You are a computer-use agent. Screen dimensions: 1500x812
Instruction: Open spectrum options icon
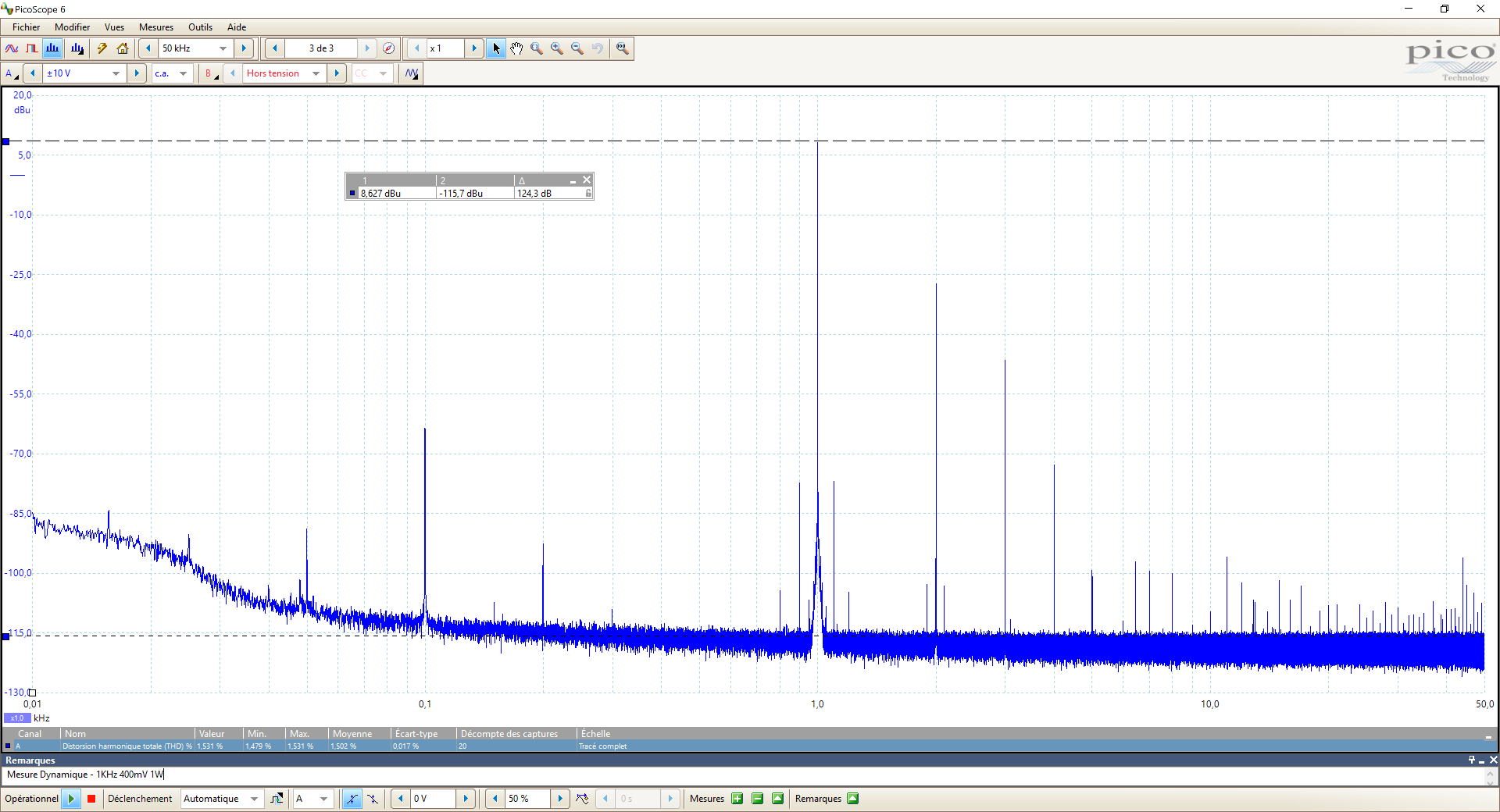click(77, 48)
